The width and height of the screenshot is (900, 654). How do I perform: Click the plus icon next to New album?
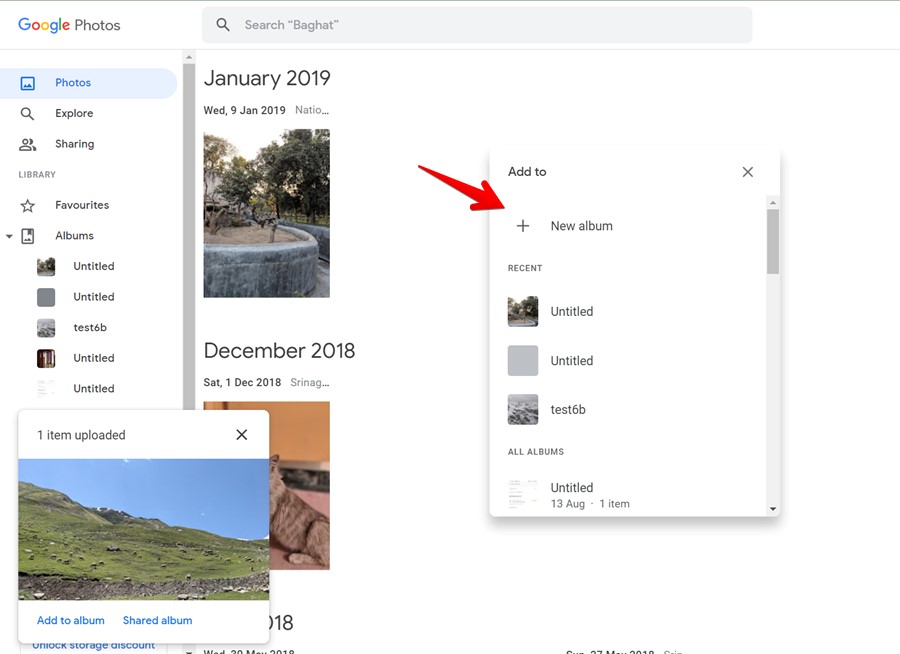(x=523, y=226)
